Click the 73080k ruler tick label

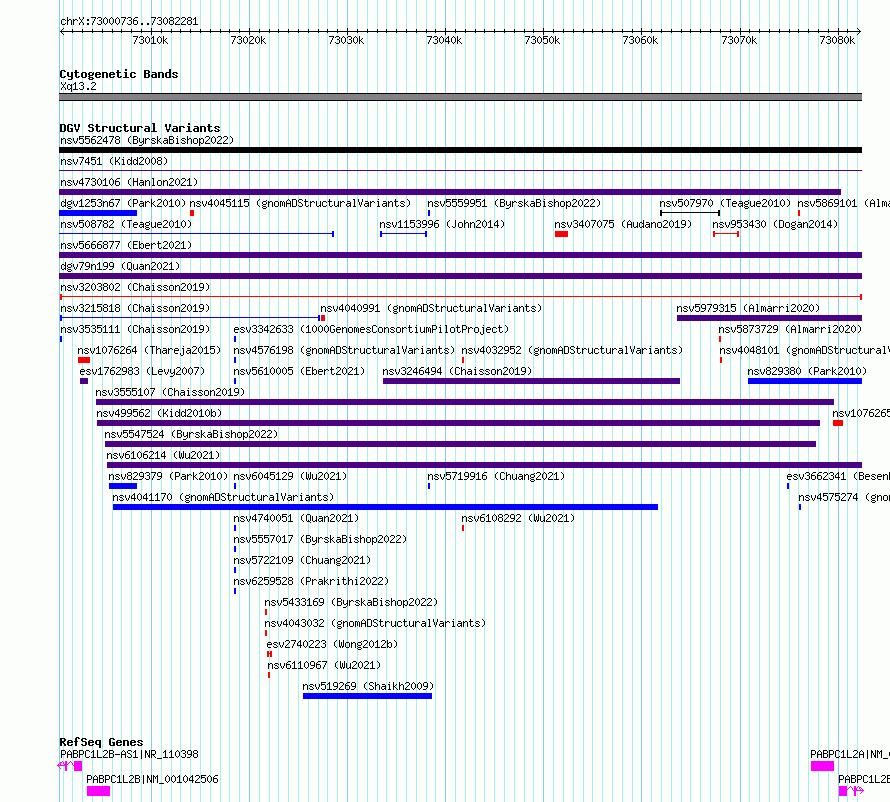pyautogui.click(x=837, y=40)
